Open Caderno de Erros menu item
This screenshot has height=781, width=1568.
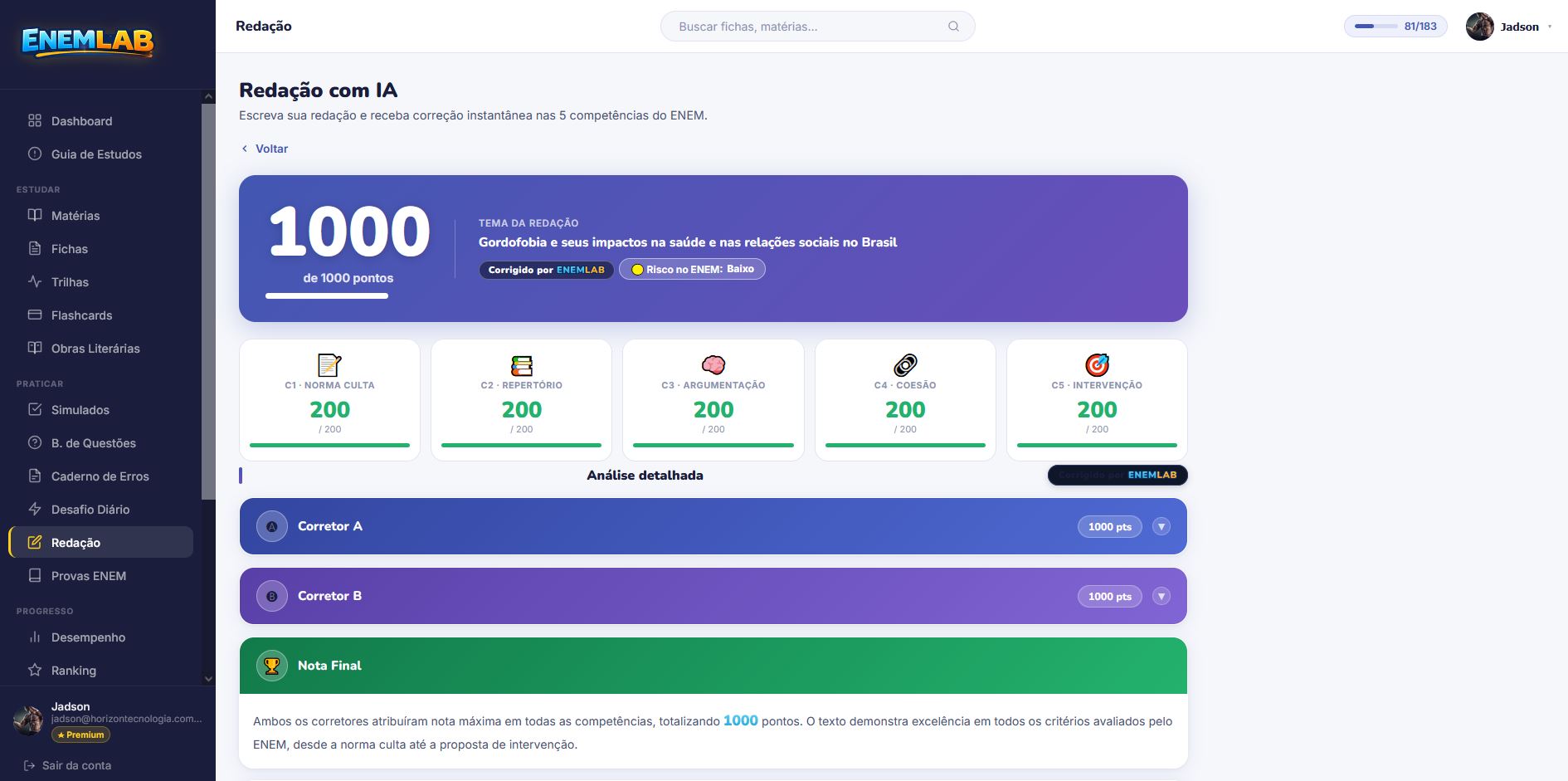pos(100,476)
